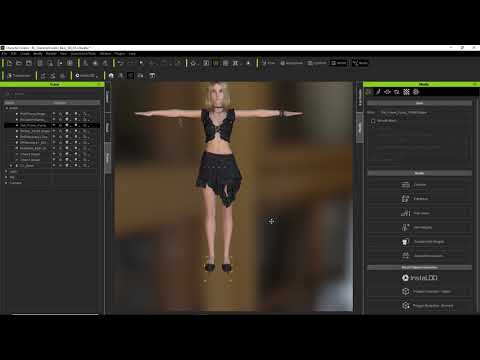
Task: Click the Undo toolbar icon
Action: (120, 63)
